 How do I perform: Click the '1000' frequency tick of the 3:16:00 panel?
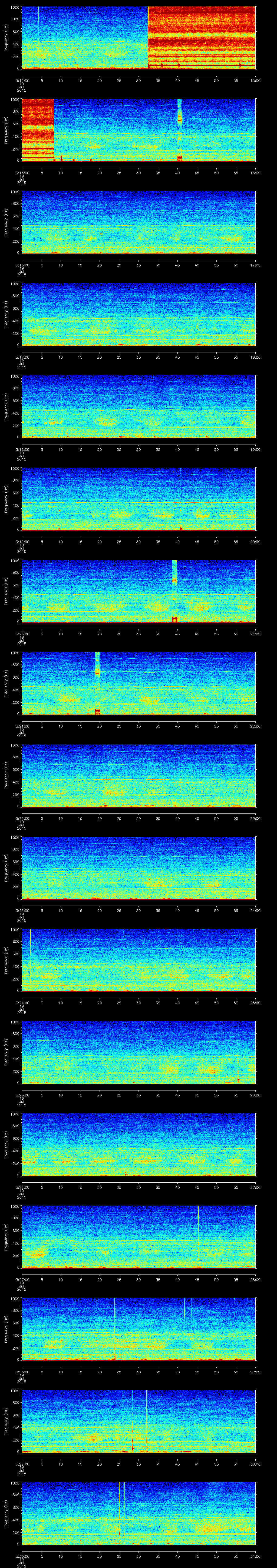click(x=15, y=192)
